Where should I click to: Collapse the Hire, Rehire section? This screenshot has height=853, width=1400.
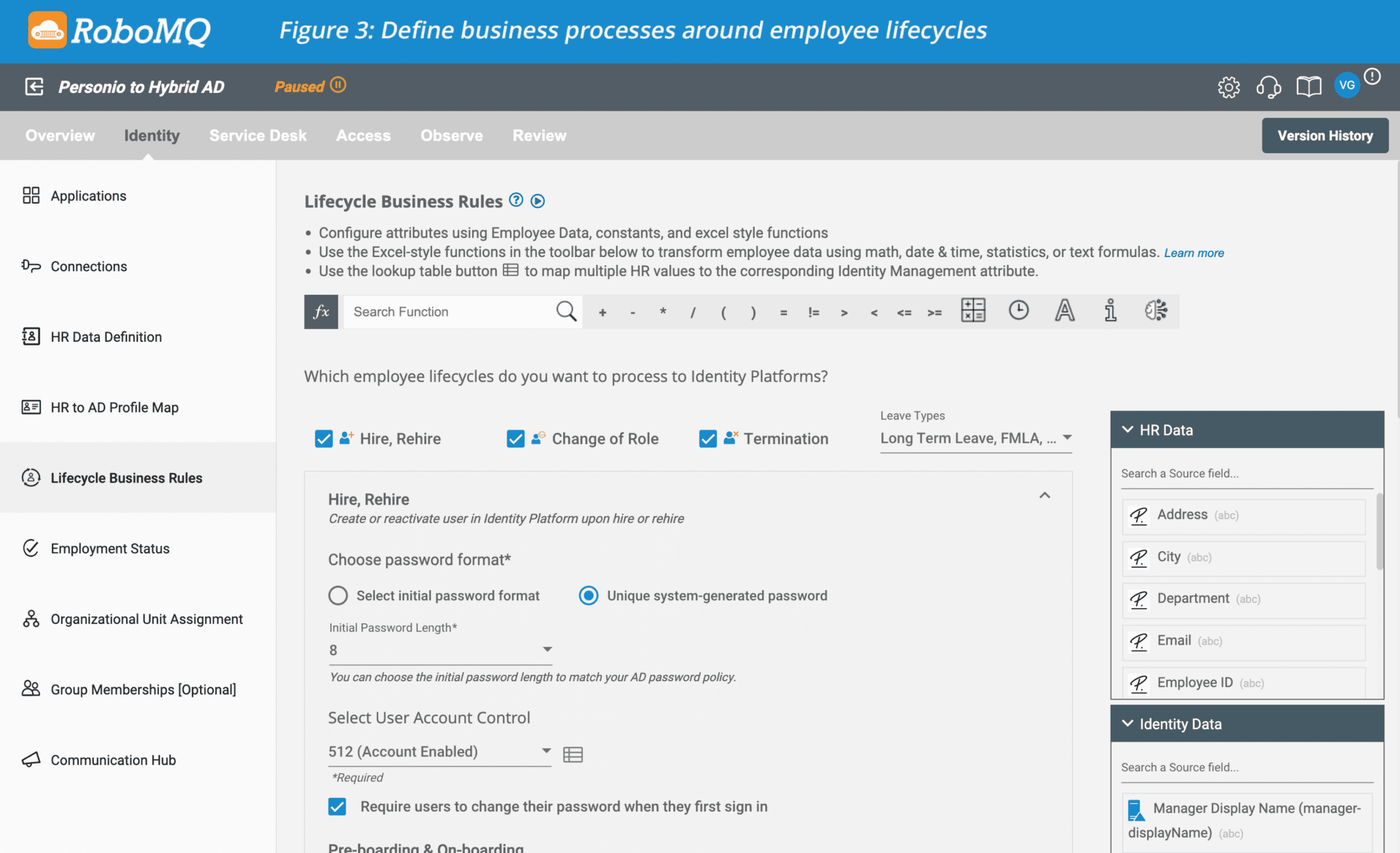pyautogui.click(x=1045, y=496)
